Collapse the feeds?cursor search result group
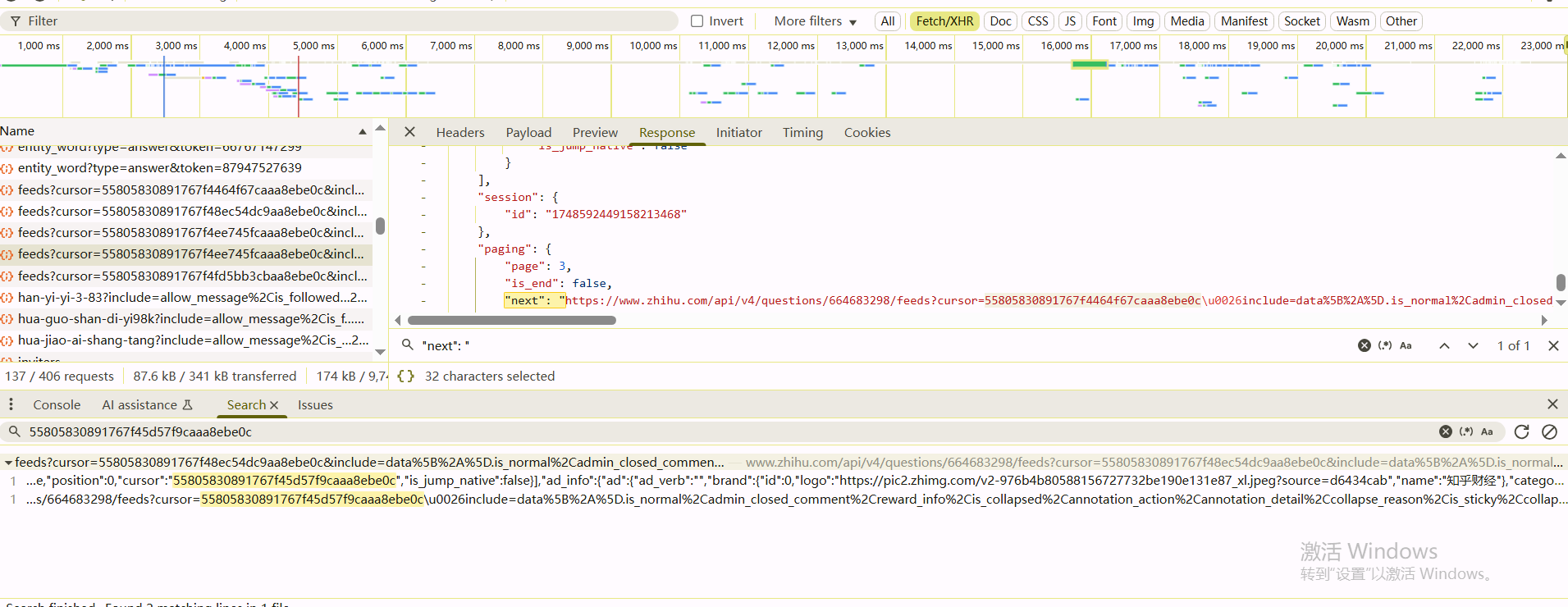Screen dimensions: 1568x607 [x=8, y=463]
